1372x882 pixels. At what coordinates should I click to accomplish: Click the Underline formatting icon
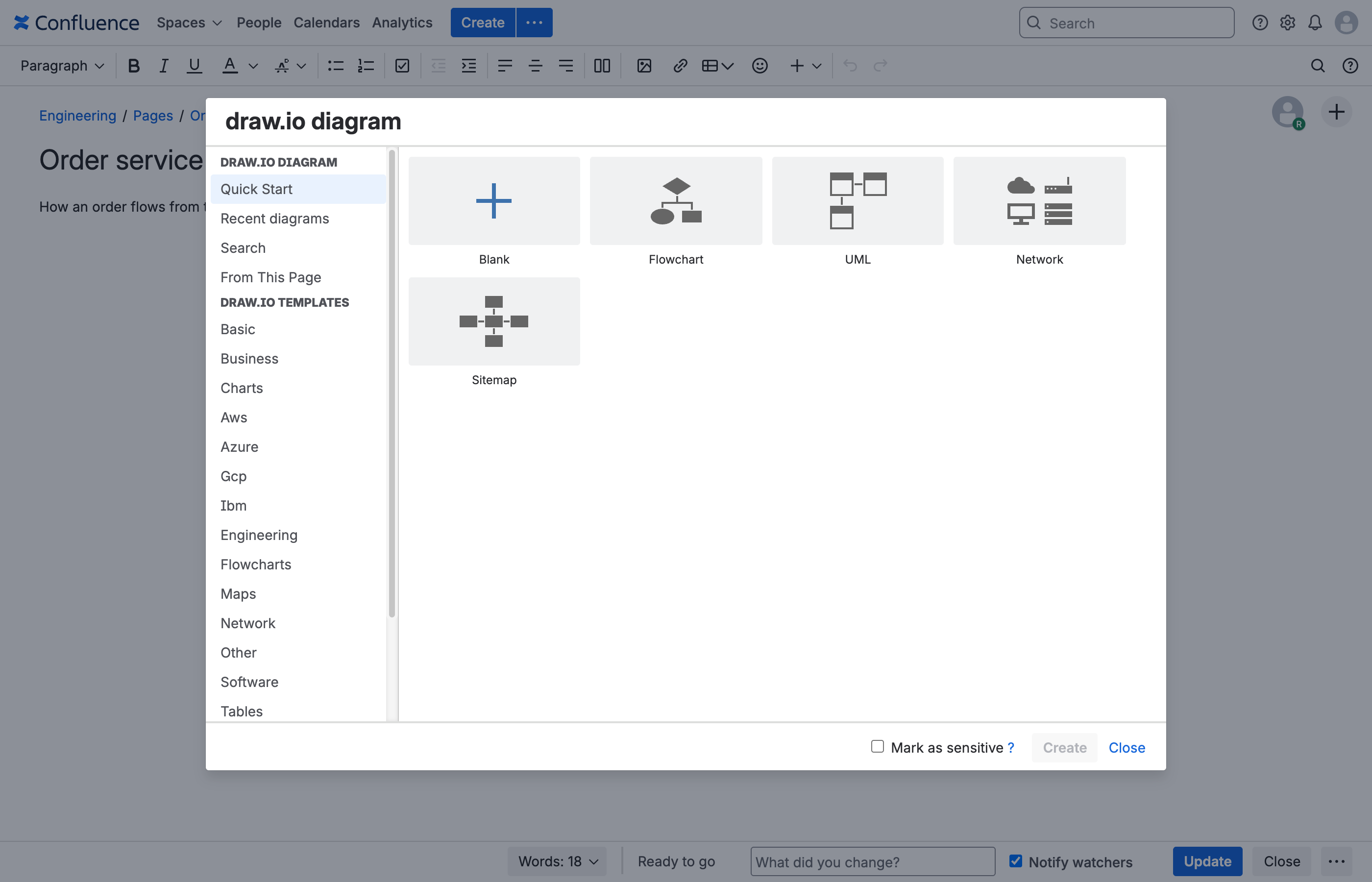pos(194,66)
